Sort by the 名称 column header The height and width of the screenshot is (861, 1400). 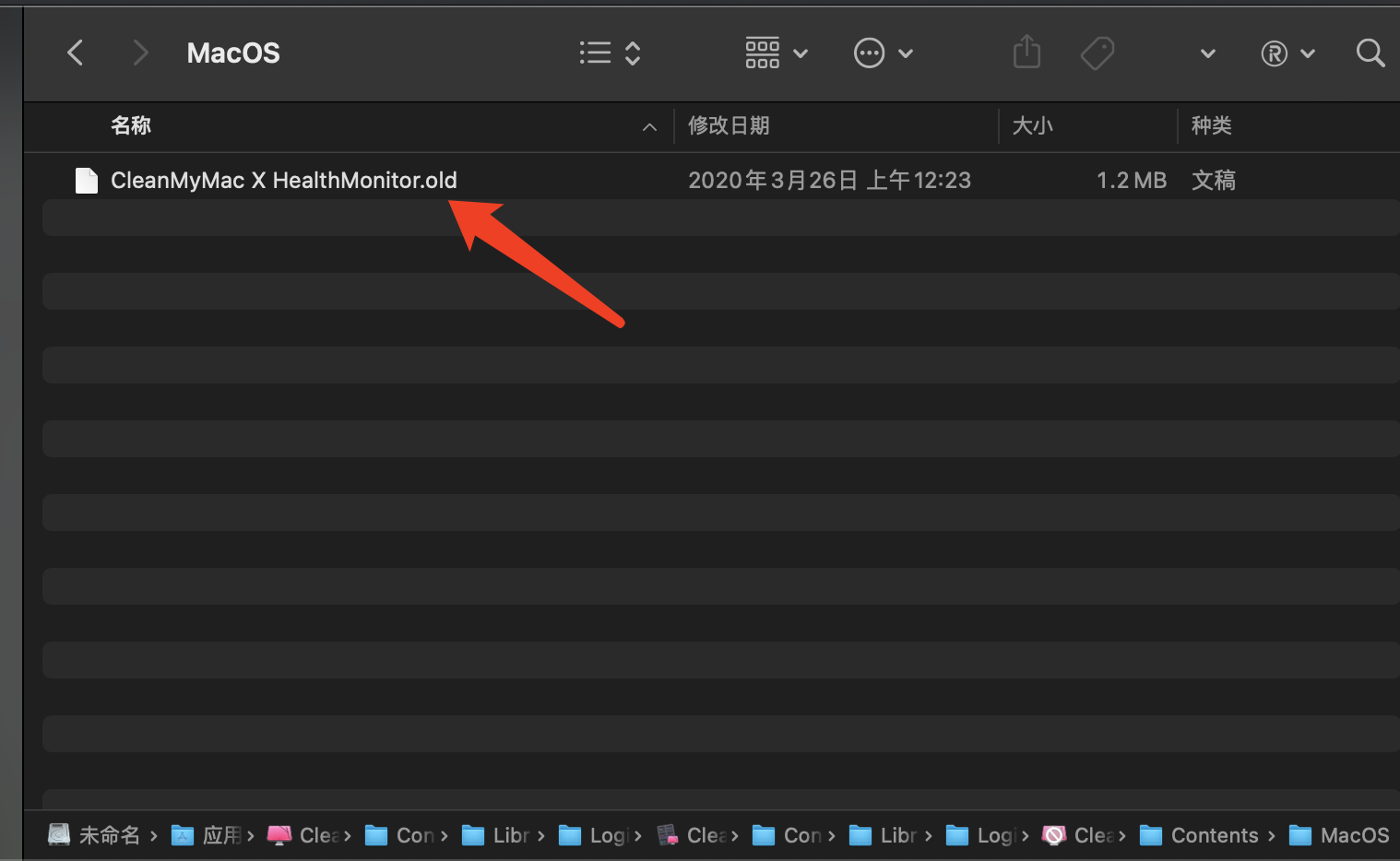click(x=131, y=125)
